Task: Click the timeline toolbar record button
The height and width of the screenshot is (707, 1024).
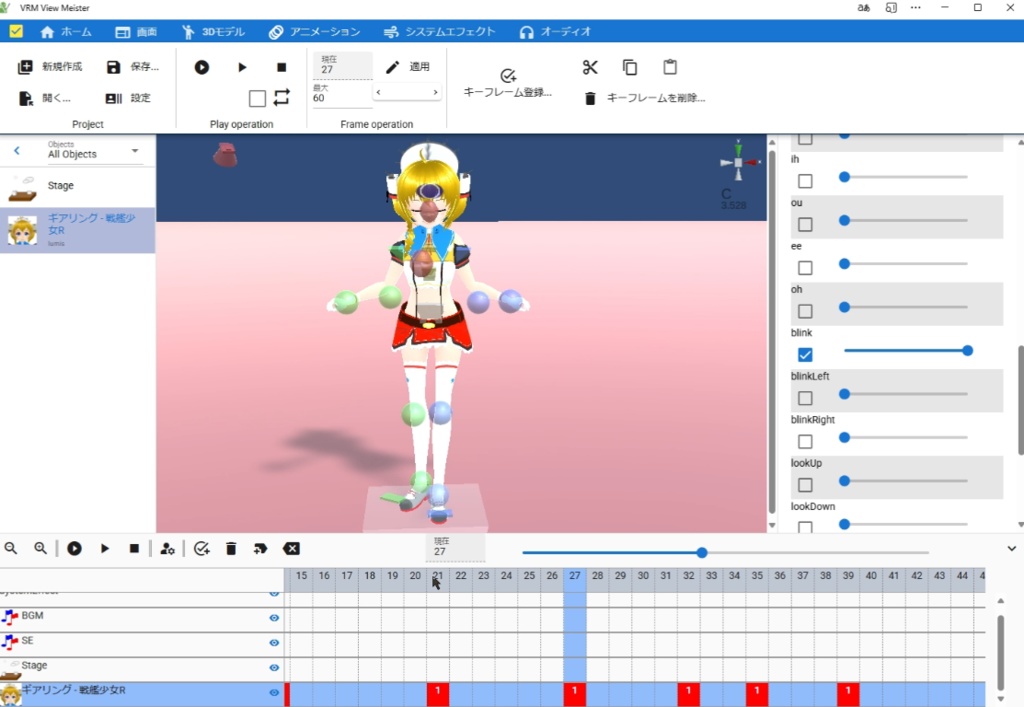Action: [x=74, y=548]
